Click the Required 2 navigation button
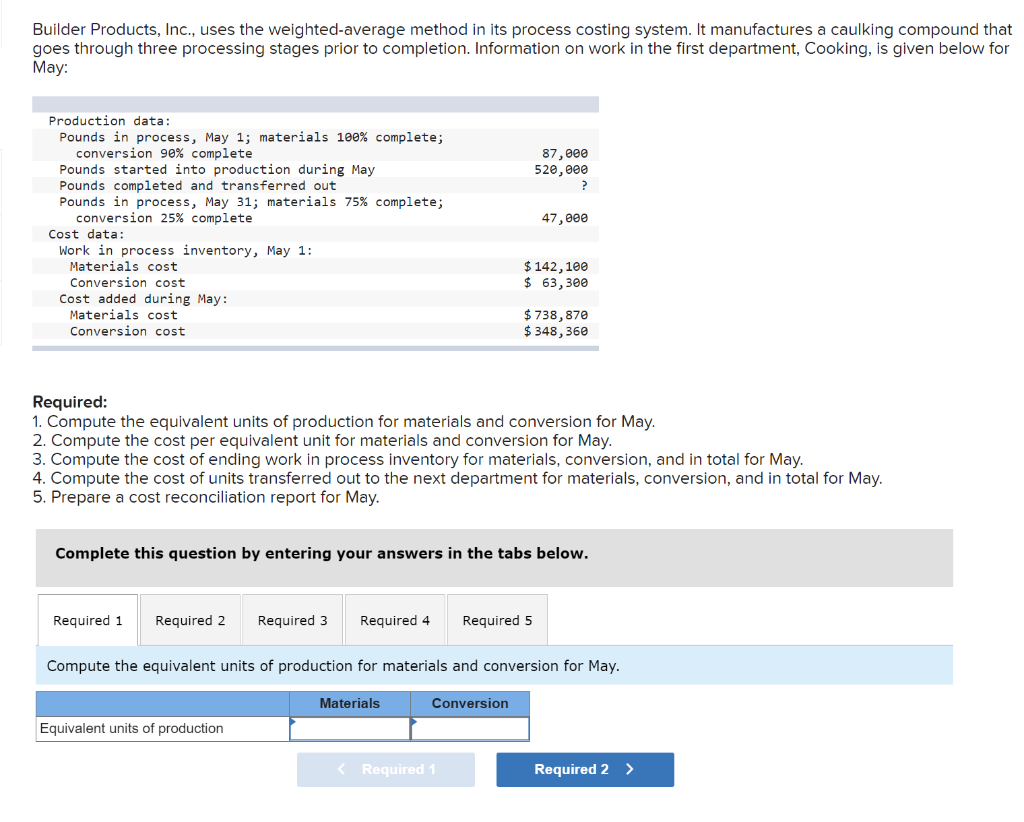This screenshot has height=822, width=1024. pos(585,770)
